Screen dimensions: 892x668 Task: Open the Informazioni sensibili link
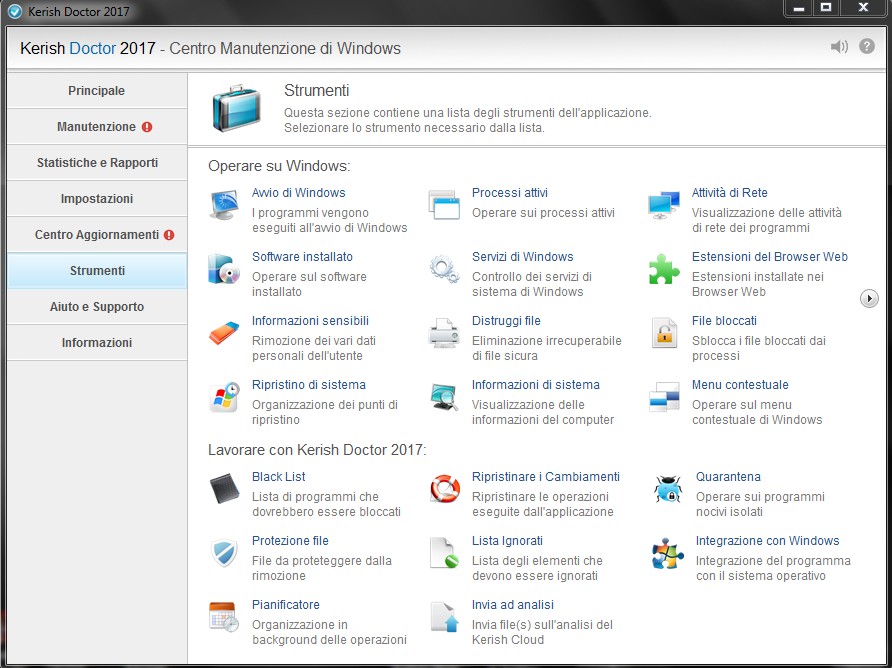tap(310, 321)
